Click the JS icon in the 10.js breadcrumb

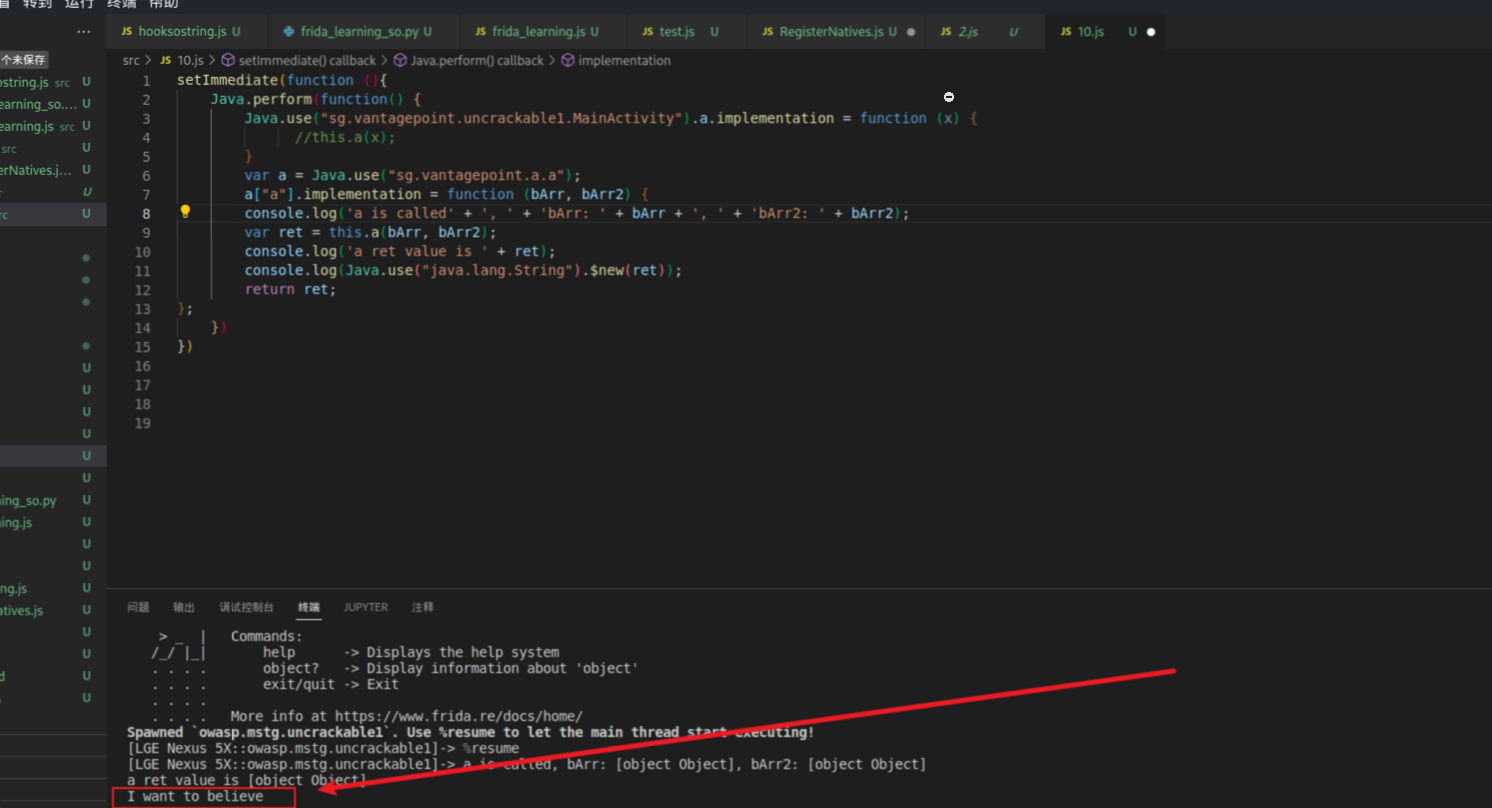167,61
